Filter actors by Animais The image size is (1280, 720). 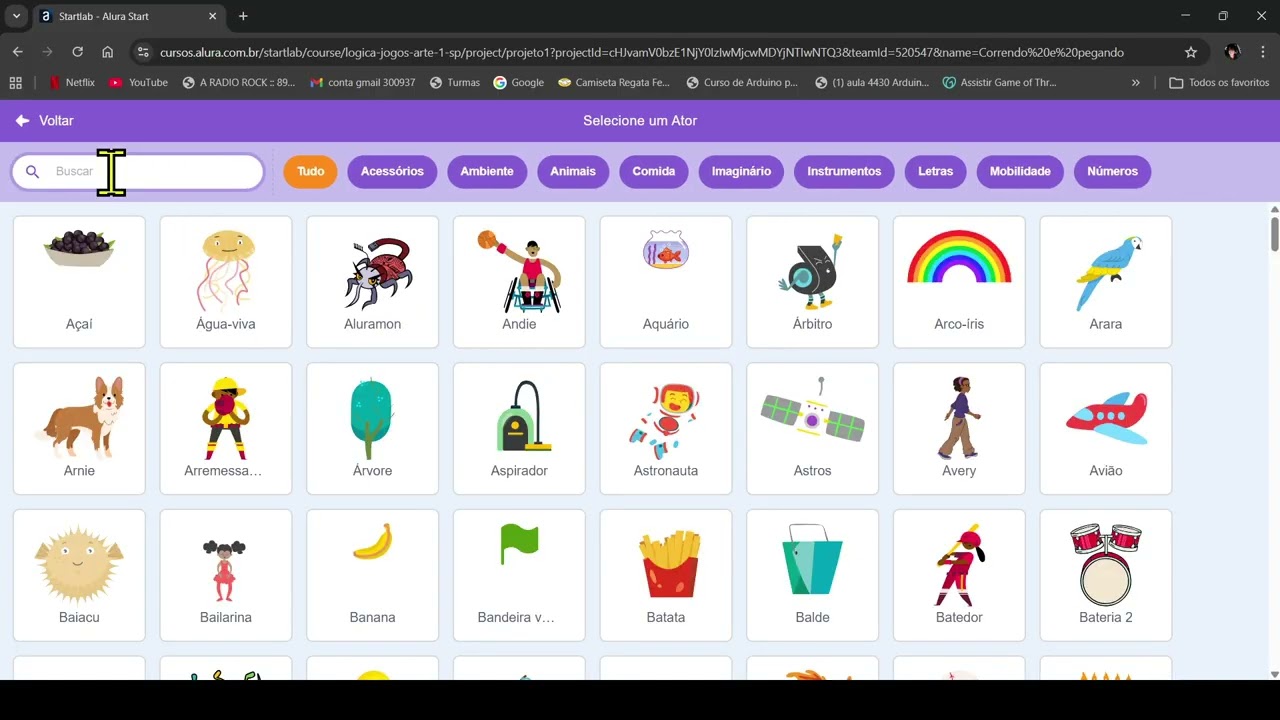point(573,171)
